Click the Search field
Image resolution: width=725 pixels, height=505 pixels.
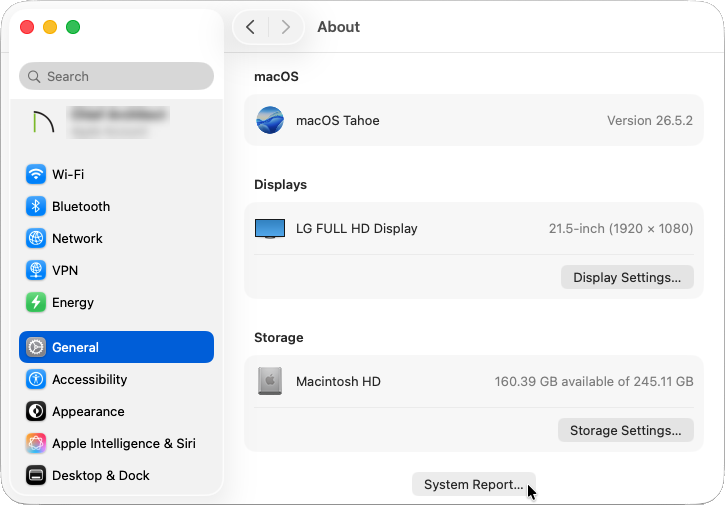tap(117, 76)
